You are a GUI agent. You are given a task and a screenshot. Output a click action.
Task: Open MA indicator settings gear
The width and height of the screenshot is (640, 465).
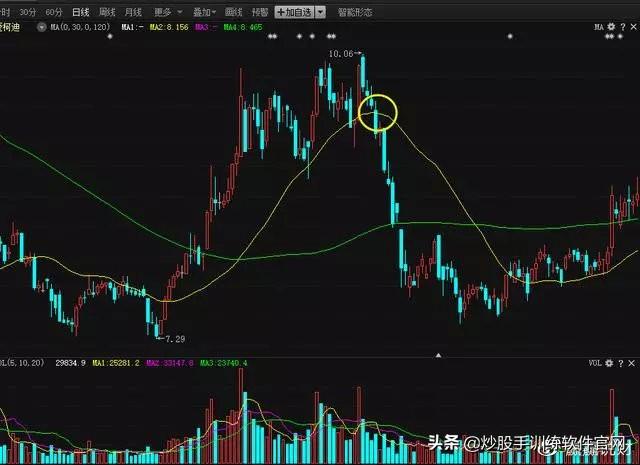click(611, 27)
